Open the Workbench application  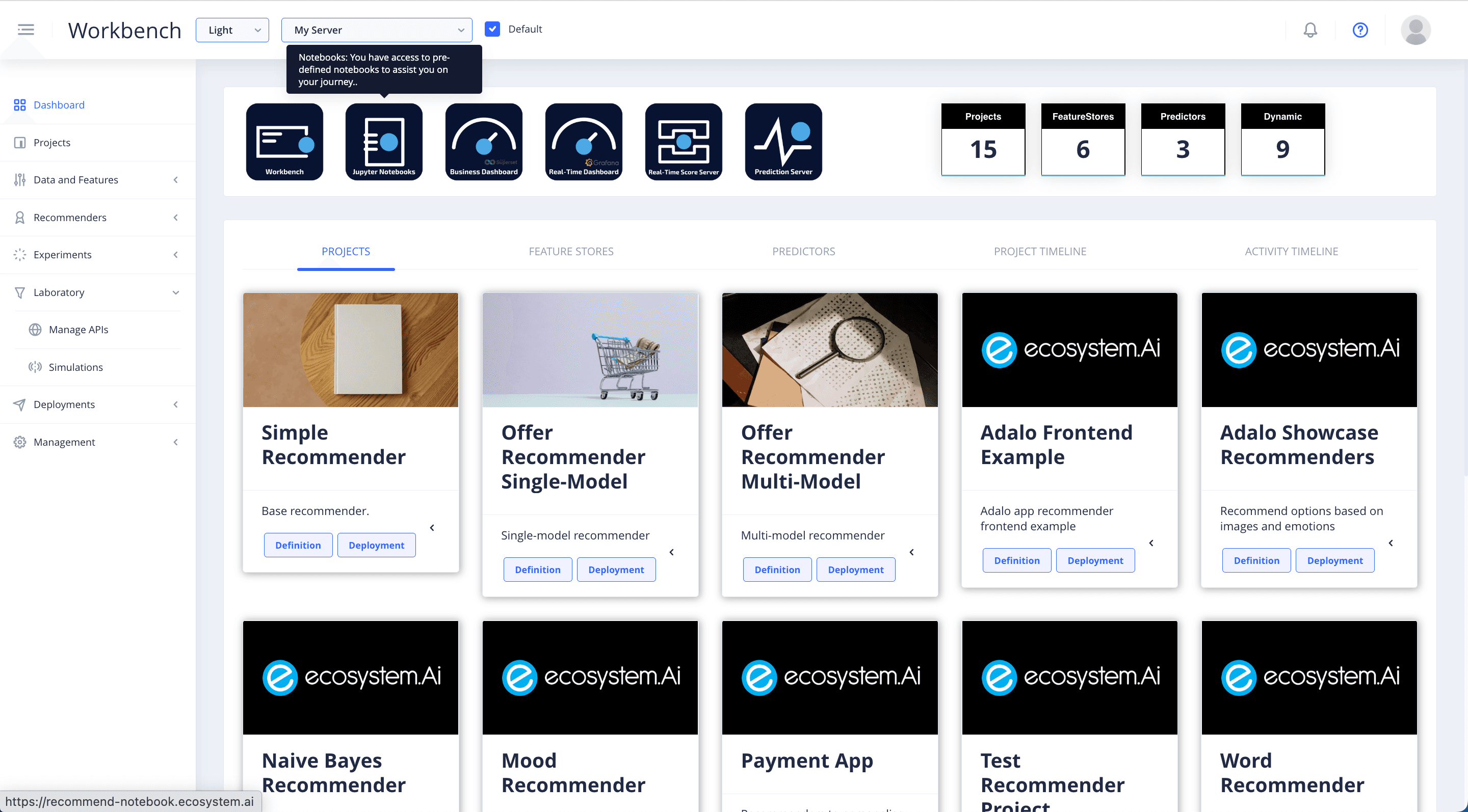[285, 141]
